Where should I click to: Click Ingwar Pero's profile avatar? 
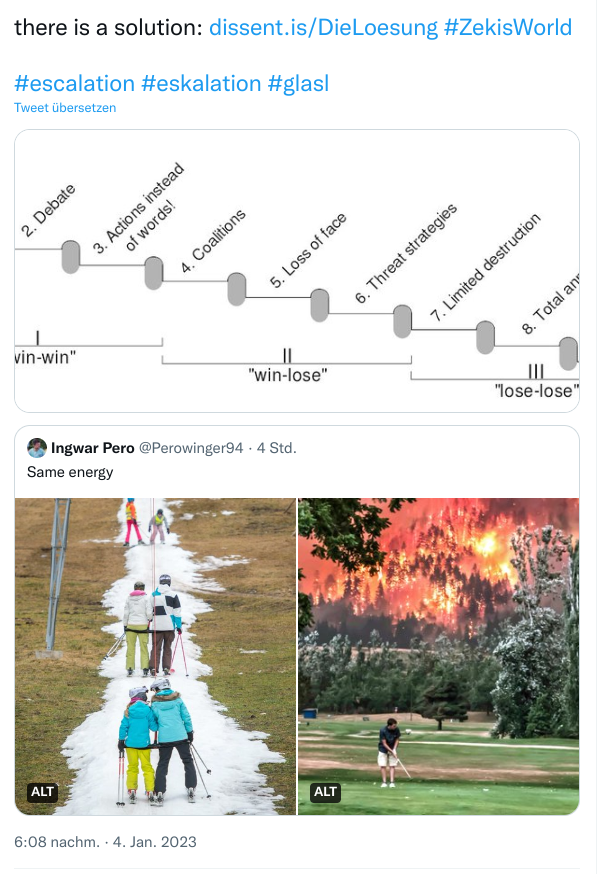(37, 448)
